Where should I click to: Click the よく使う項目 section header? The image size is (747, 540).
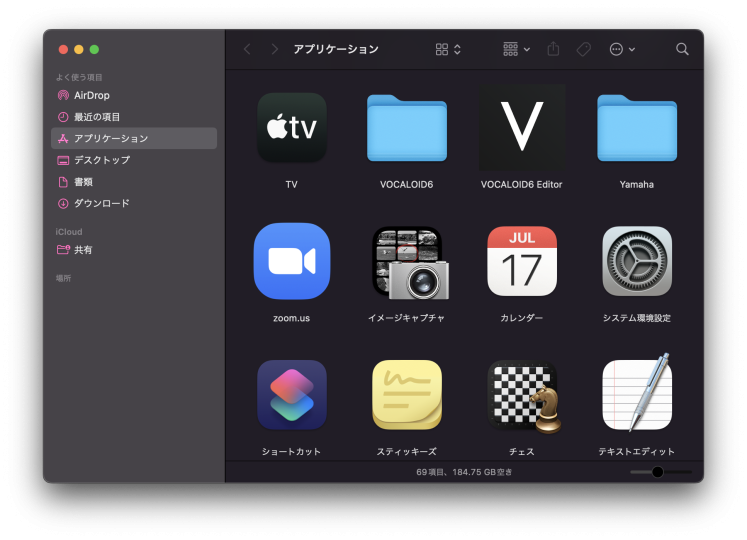pos(79,77)
